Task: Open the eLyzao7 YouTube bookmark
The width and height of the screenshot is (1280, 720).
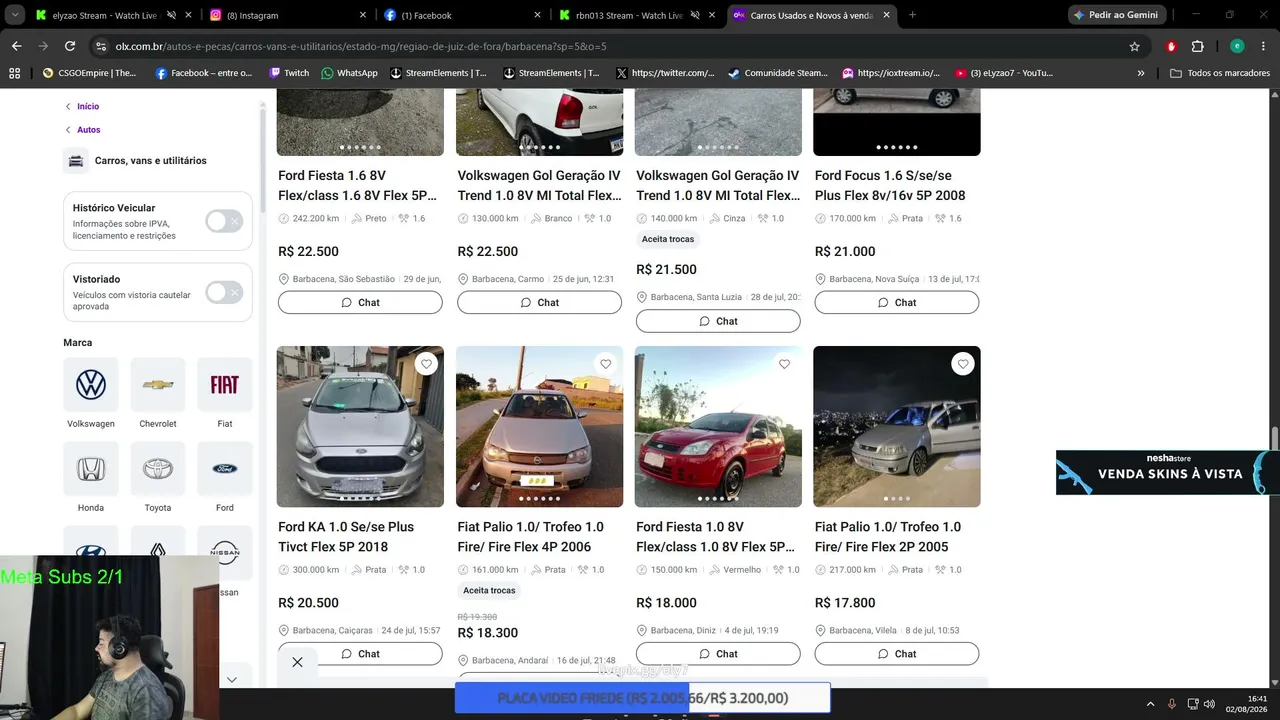Action: 1004,73
